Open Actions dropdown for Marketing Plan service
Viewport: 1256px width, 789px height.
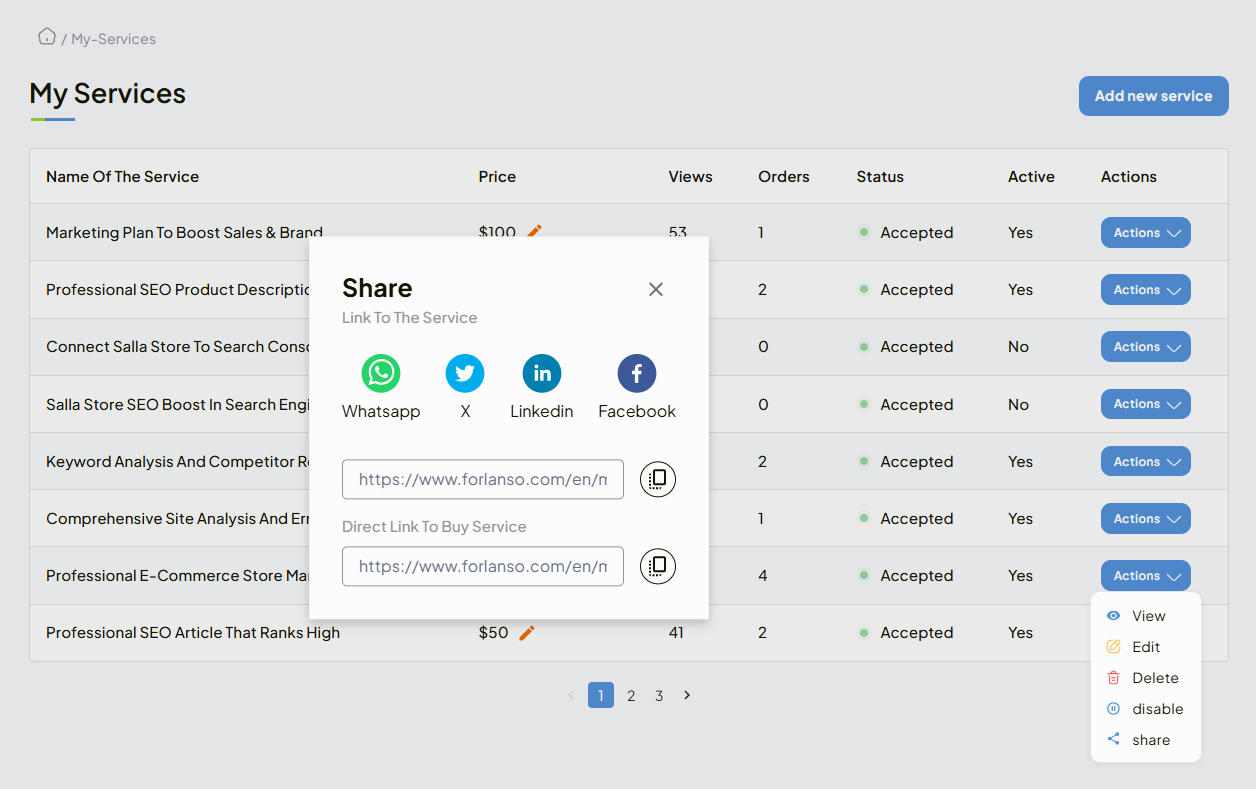coord(1145,233)
